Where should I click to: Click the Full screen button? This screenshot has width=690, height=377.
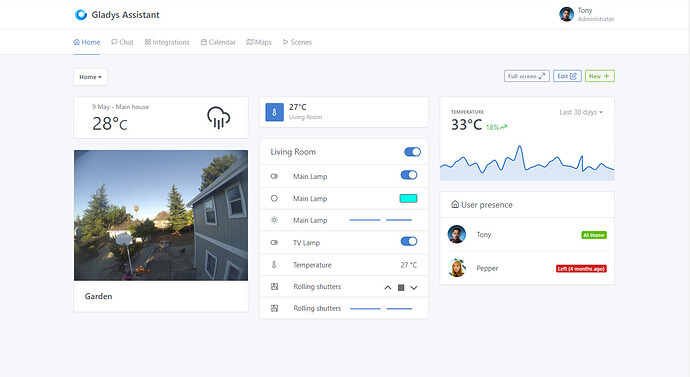click(526, 76)
